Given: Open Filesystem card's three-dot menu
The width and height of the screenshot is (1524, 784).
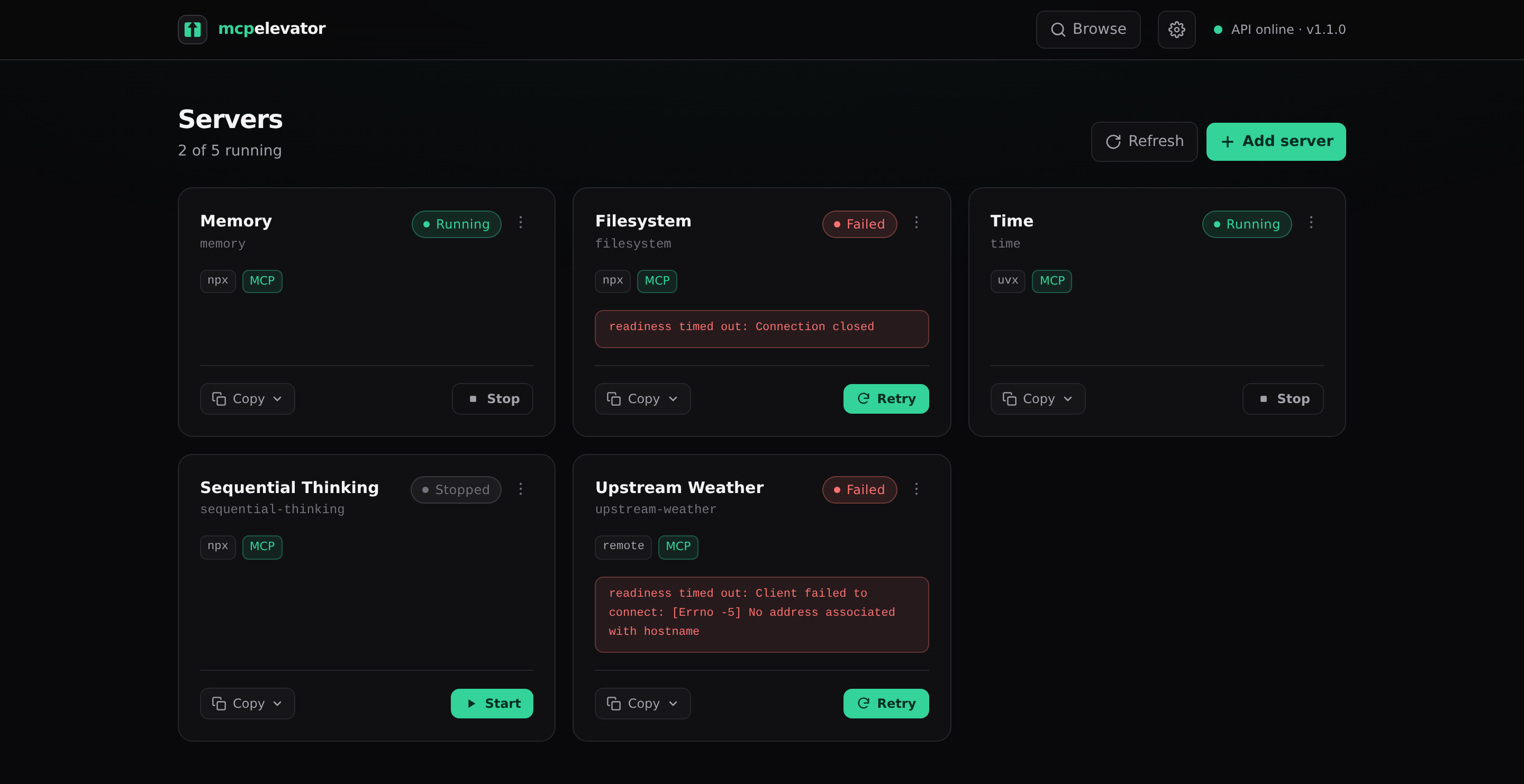Looking at the screenshot, I should click(916, 222).
